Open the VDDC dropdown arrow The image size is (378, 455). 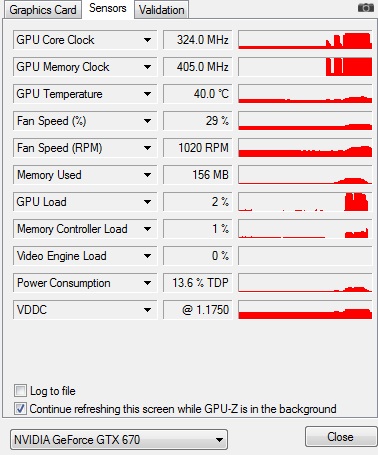click(x=147, y=310)
